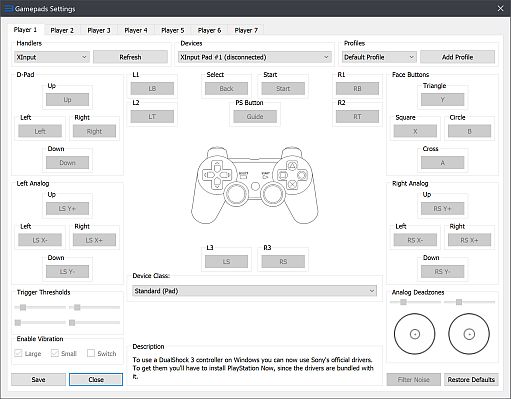Click the Refresh button
Viewport: 511px width, 399px height.
pos(130,57)
